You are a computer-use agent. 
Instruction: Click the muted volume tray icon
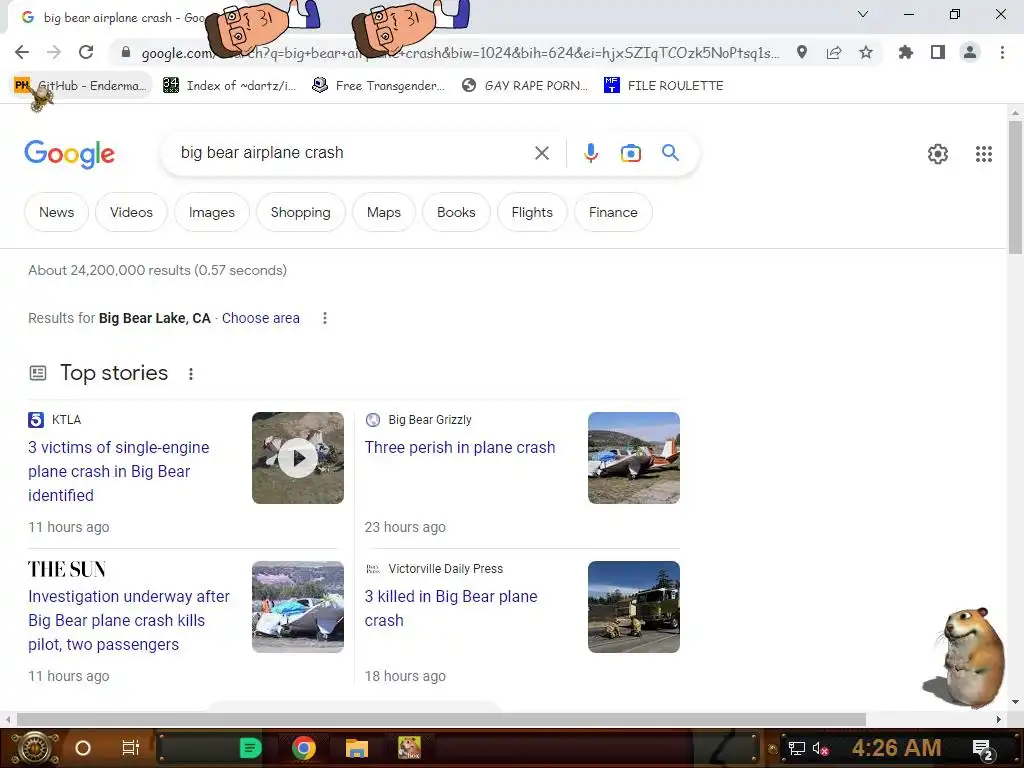click(820, 748)
